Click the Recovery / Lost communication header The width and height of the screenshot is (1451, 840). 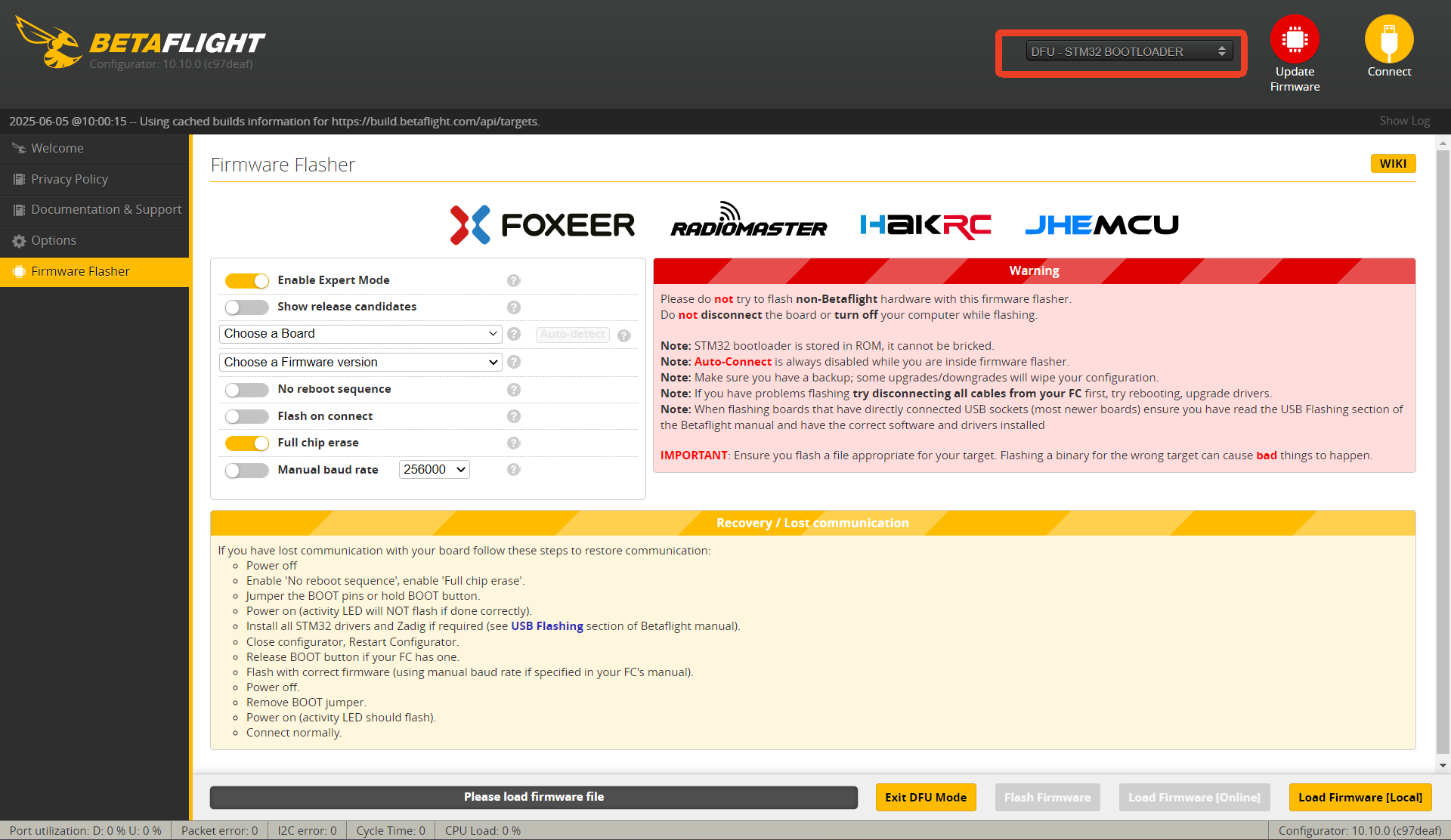[812, 523]
